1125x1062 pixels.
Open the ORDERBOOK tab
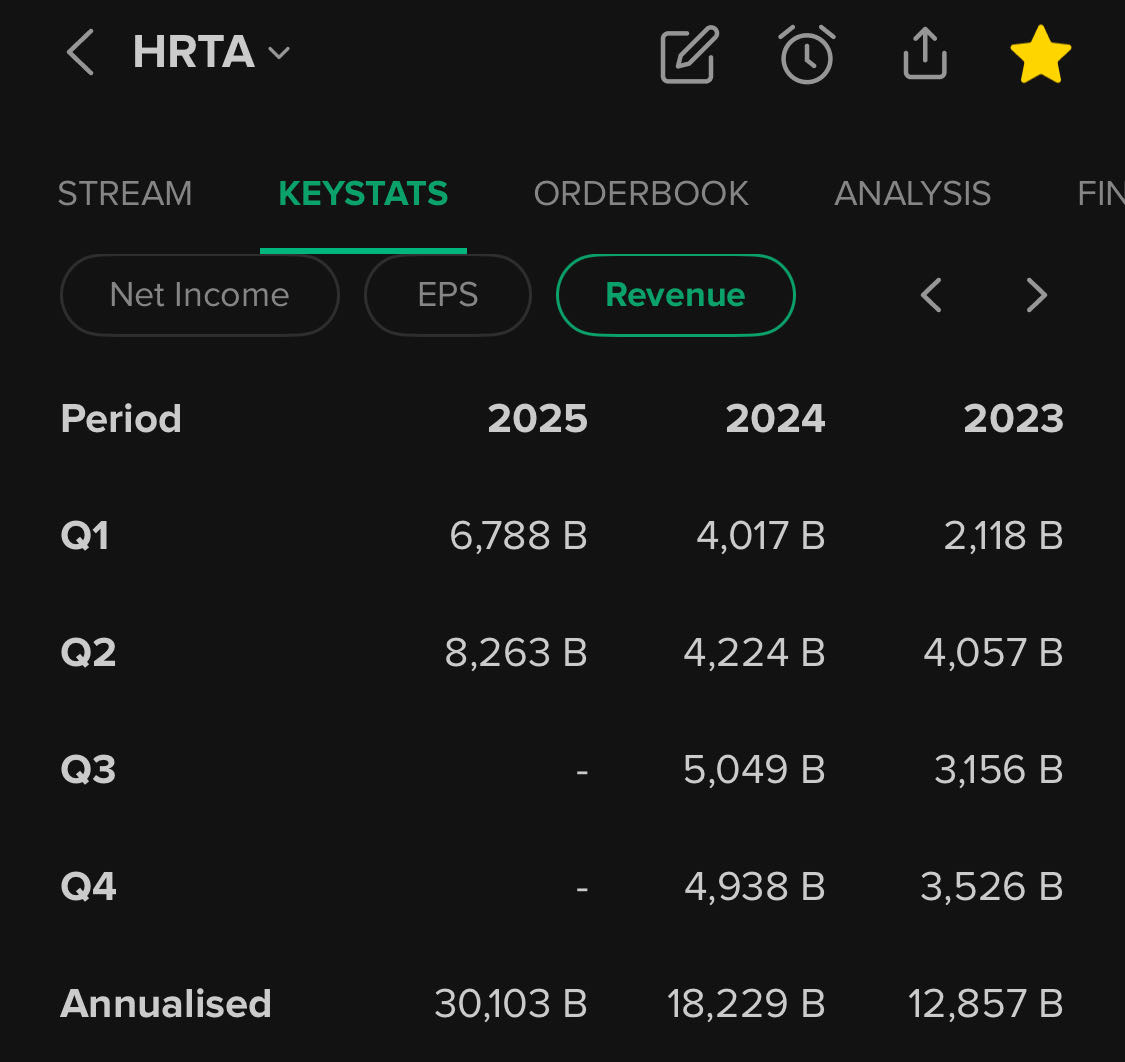coord(641,193)
